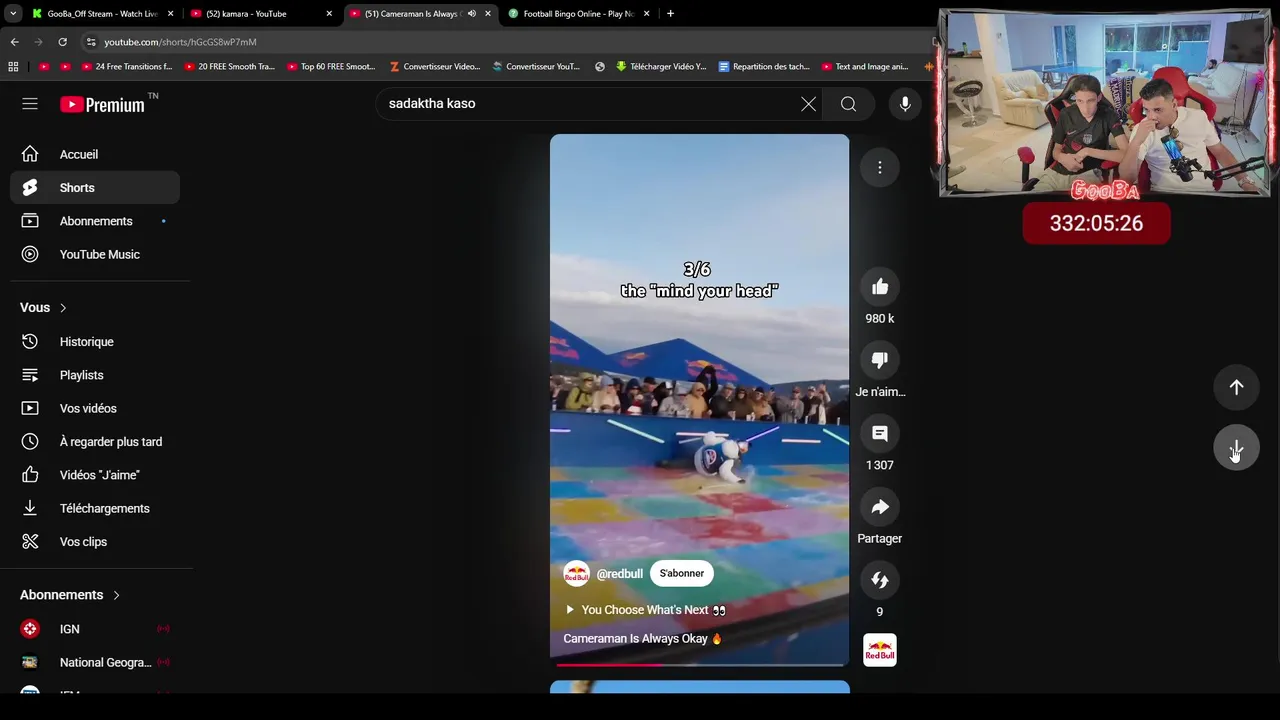Open the first Convertisseur Video bookmark
Image resolution: width=1280 pixels, height=720 pixels.
[435, 67]
